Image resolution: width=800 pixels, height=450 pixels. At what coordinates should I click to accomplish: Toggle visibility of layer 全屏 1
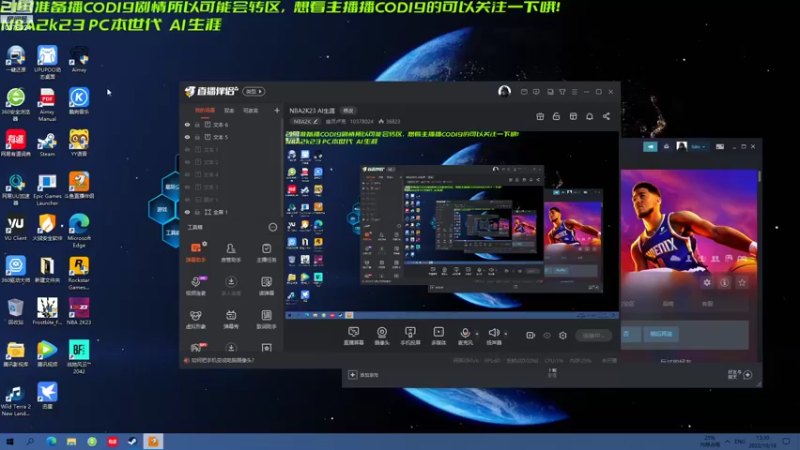187,212
